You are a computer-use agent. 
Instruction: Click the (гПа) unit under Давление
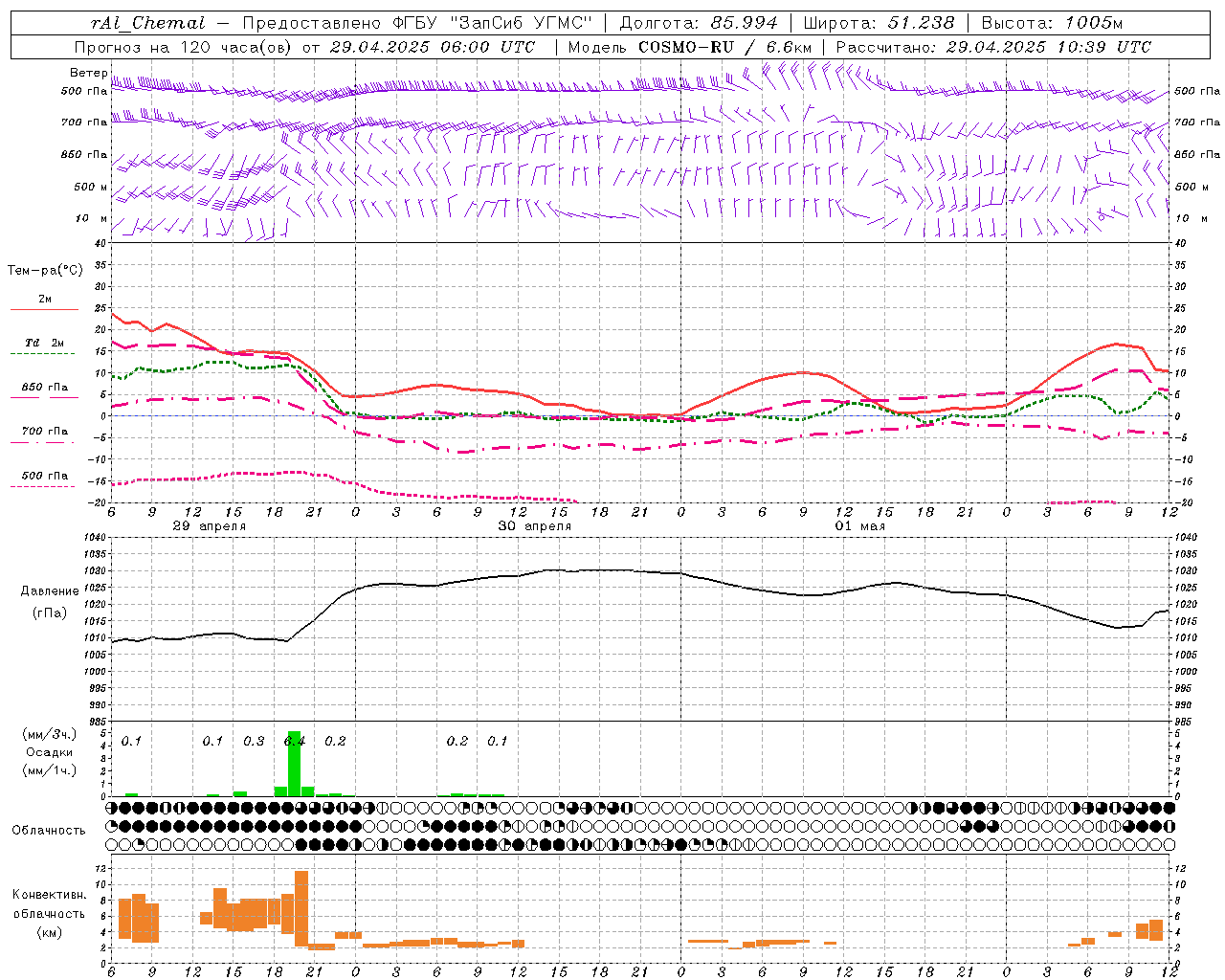click(x=50, y=613)
